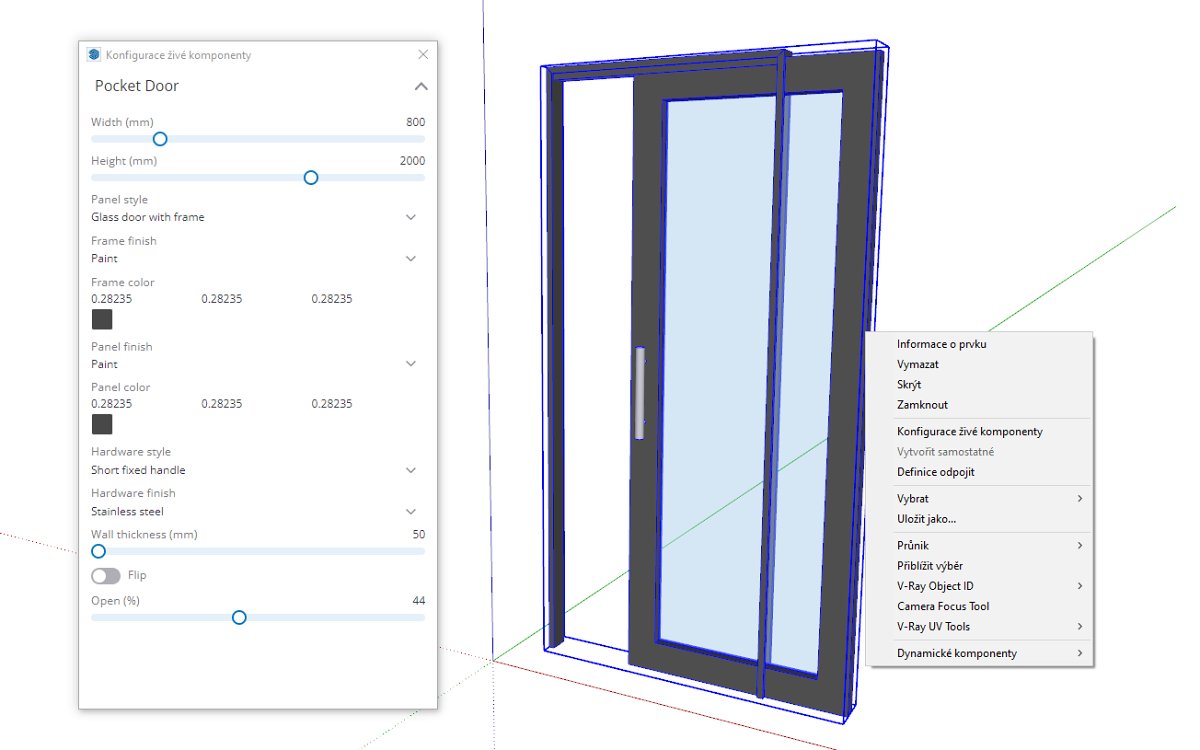Viewport: 1200px width, 750px height.
Task: Click the SketchUp logo icon in panel title
Action: pyautogui.click(x=94, y=55)
